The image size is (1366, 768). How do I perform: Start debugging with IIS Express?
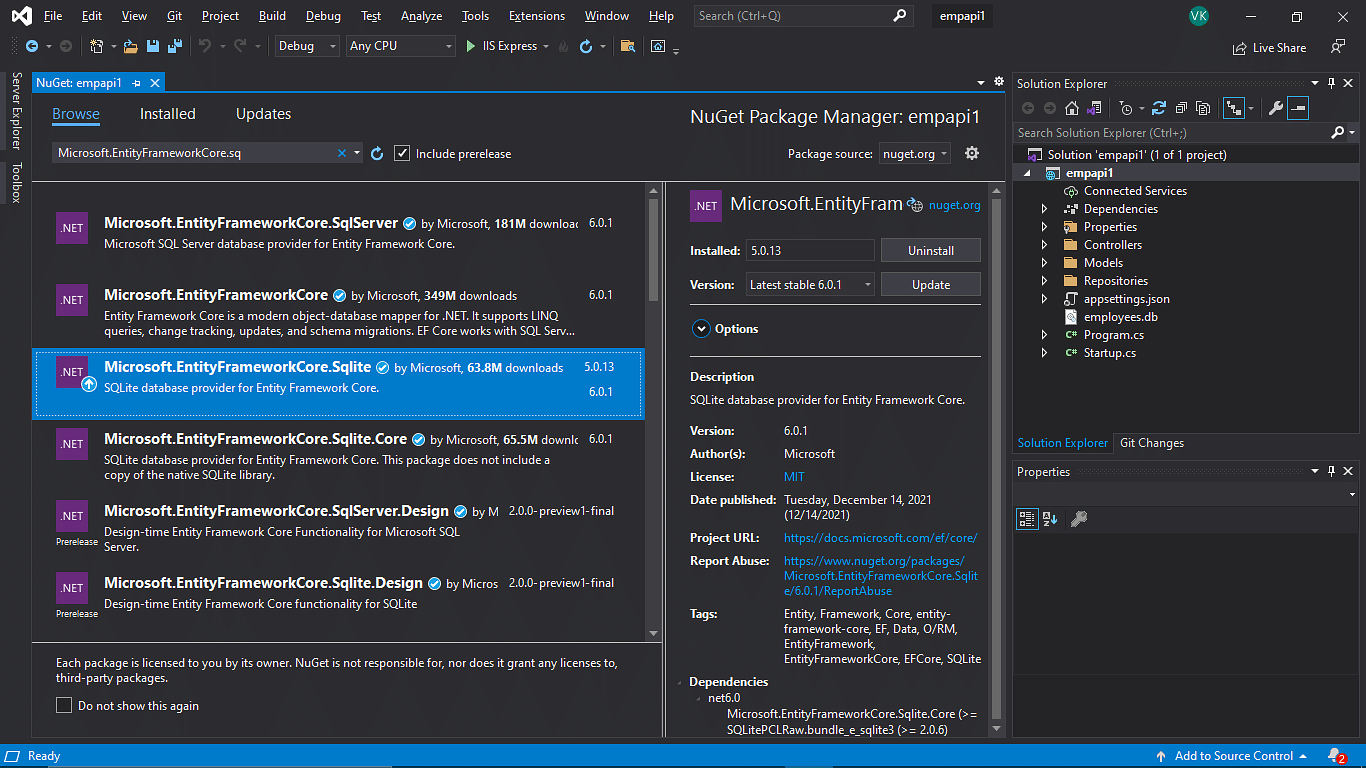coord(502,46)
